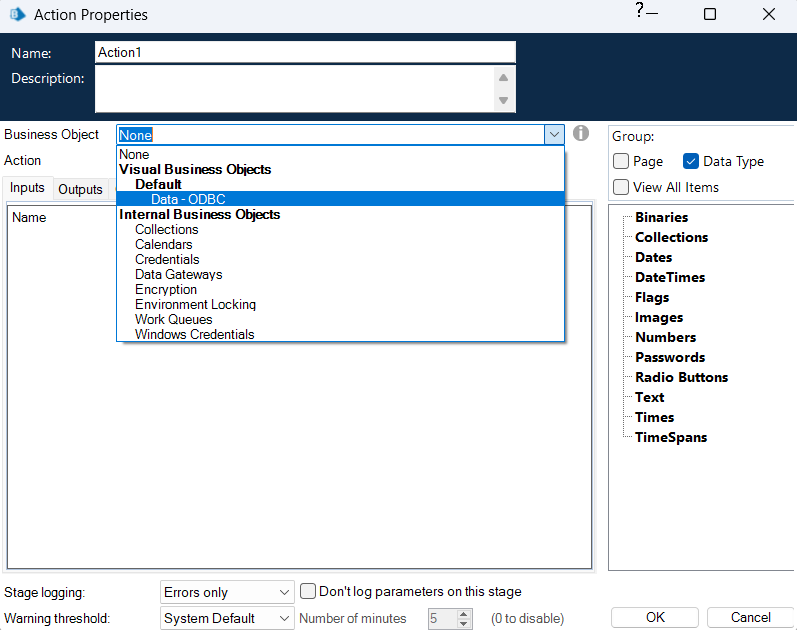Switch to the Outputs tab
Image resolution: width=797 pixels, height=630 pixels.
[80, 189]
